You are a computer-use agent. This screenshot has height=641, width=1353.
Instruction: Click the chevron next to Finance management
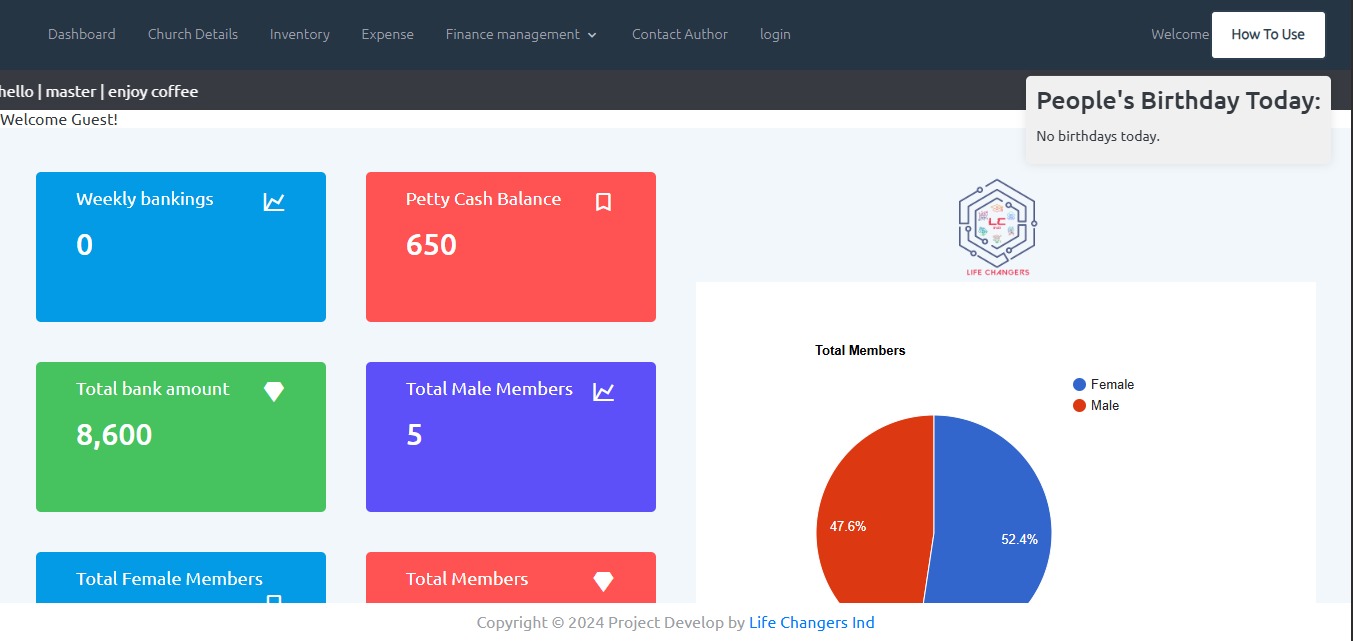coord(592,35)
